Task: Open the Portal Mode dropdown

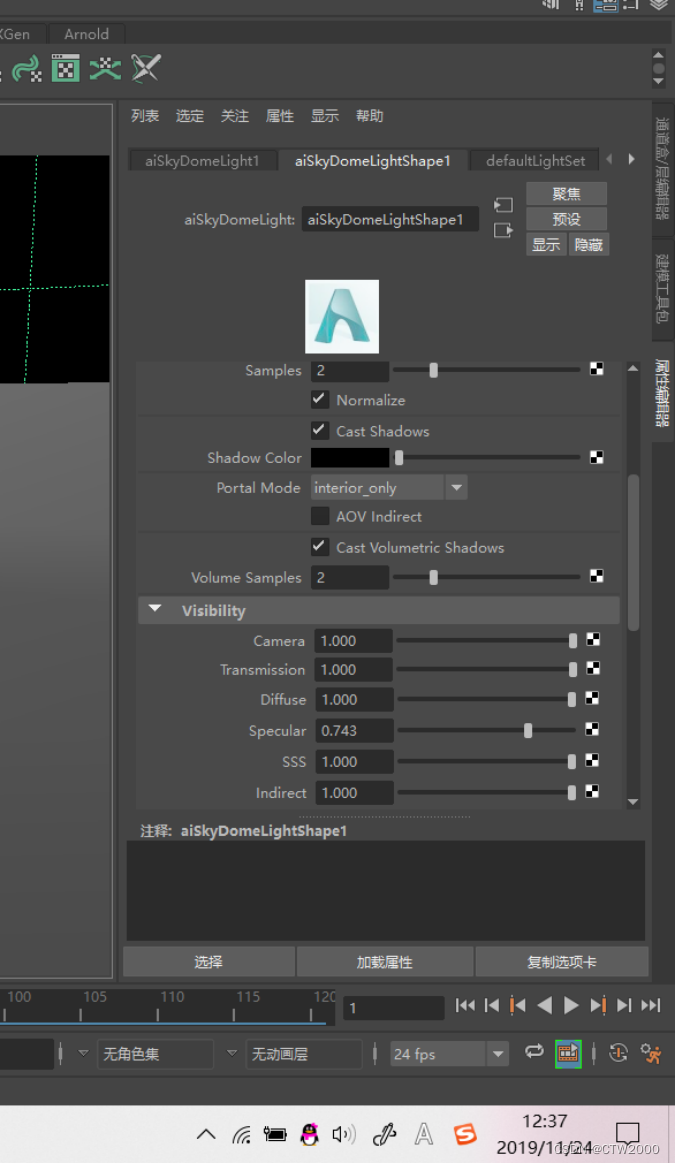Action: tap(388, 488)
